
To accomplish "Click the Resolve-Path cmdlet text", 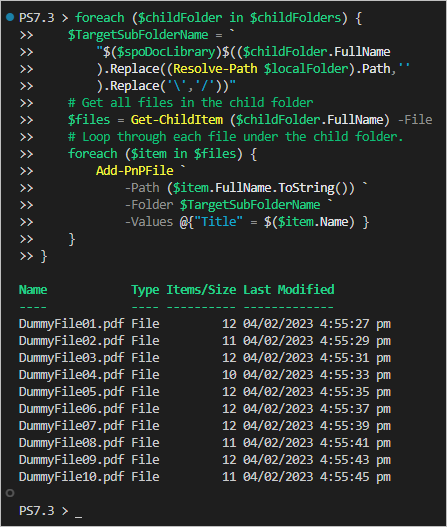I will click(x=215, y=69).
